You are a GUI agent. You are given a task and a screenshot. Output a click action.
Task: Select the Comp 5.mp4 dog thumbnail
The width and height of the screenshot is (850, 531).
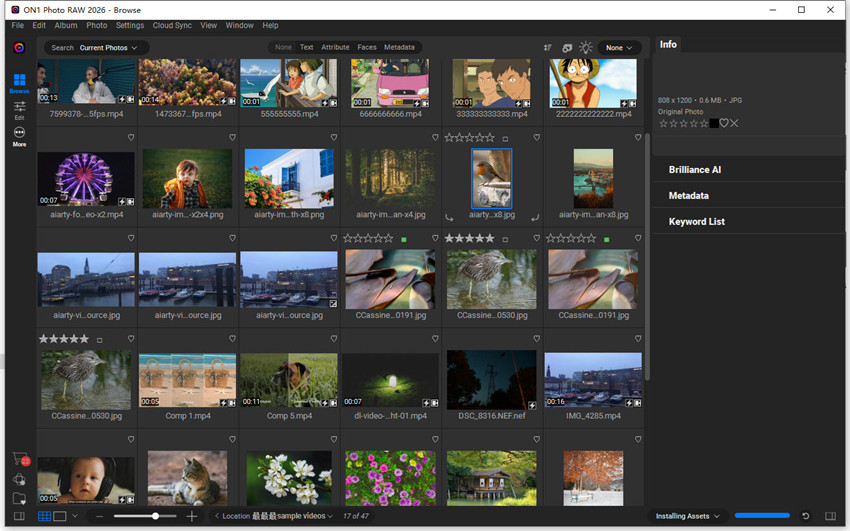click(288, 380)
